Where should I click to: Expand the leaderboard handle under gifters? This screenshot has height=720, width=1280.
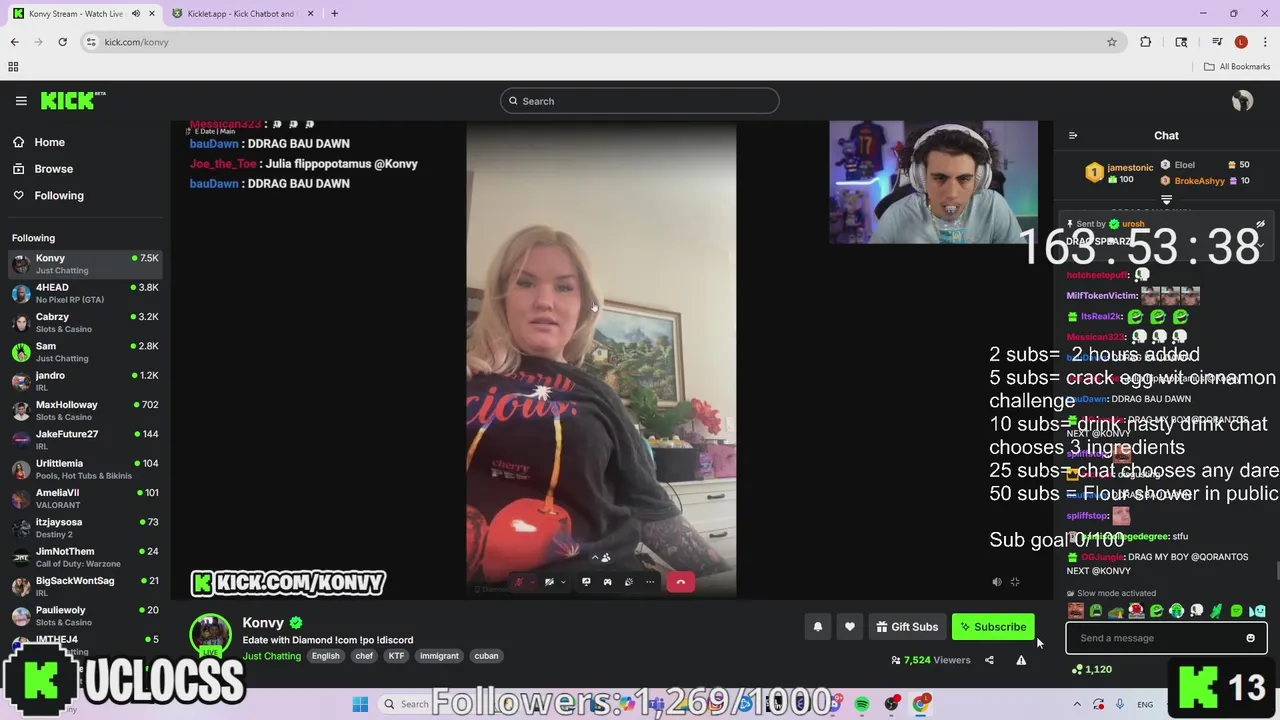click(x=1166, y=200)
